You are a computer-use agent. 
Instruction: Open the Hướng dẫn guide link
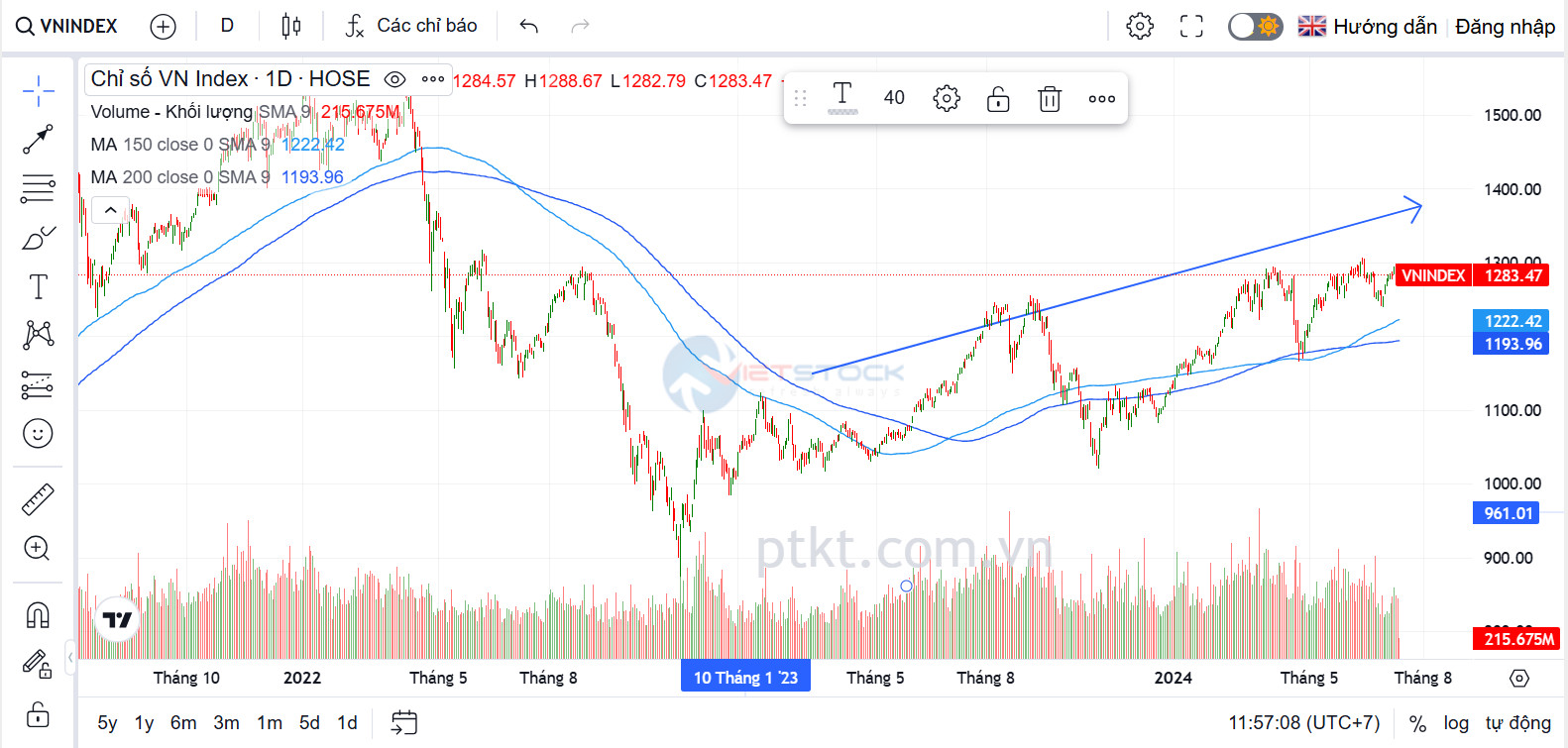[x=1384, y=27]
